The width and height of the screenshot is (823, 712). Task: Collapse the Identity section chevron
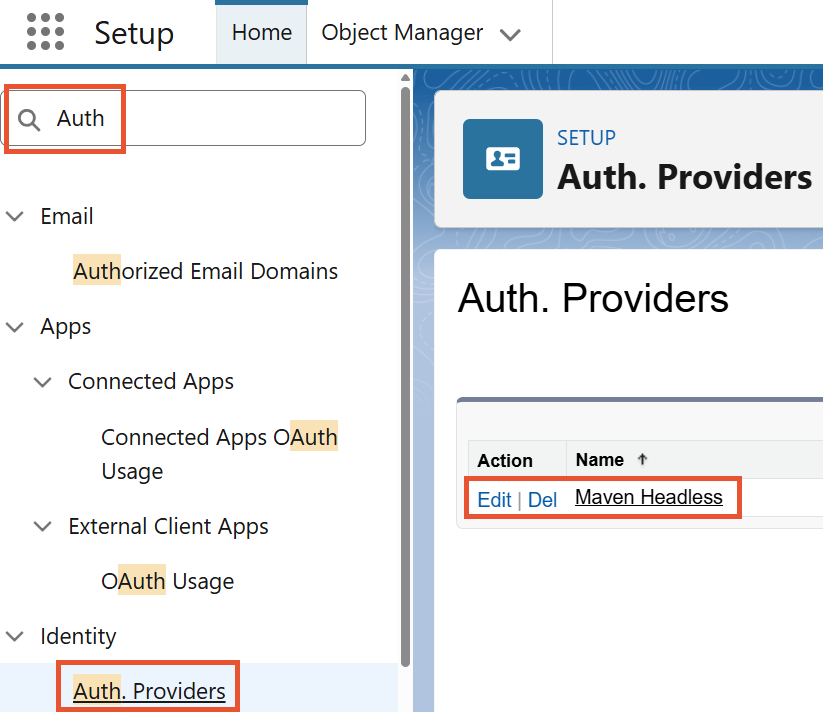15,636
